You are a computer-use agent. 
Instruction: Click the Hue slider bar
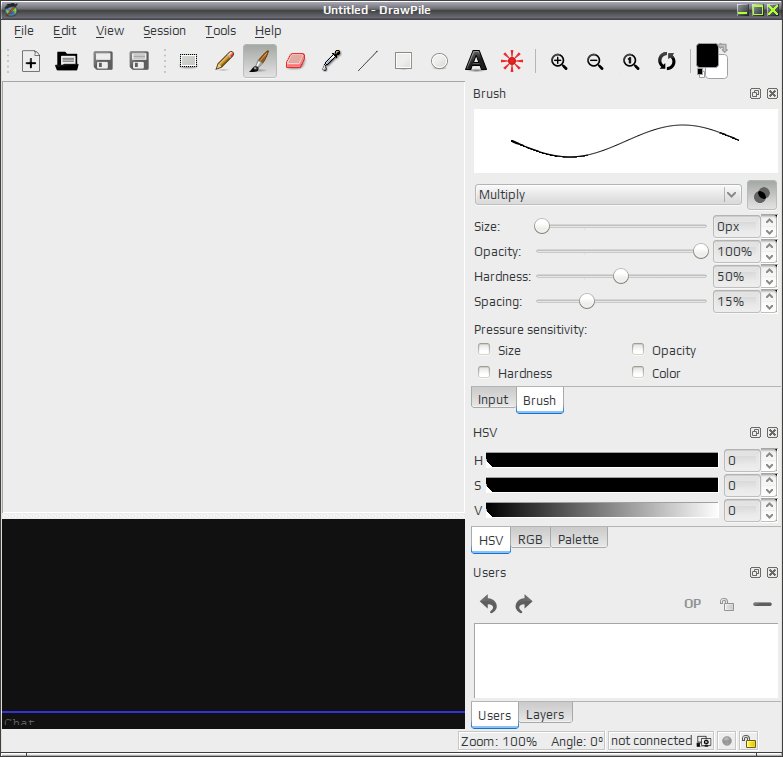602,460
